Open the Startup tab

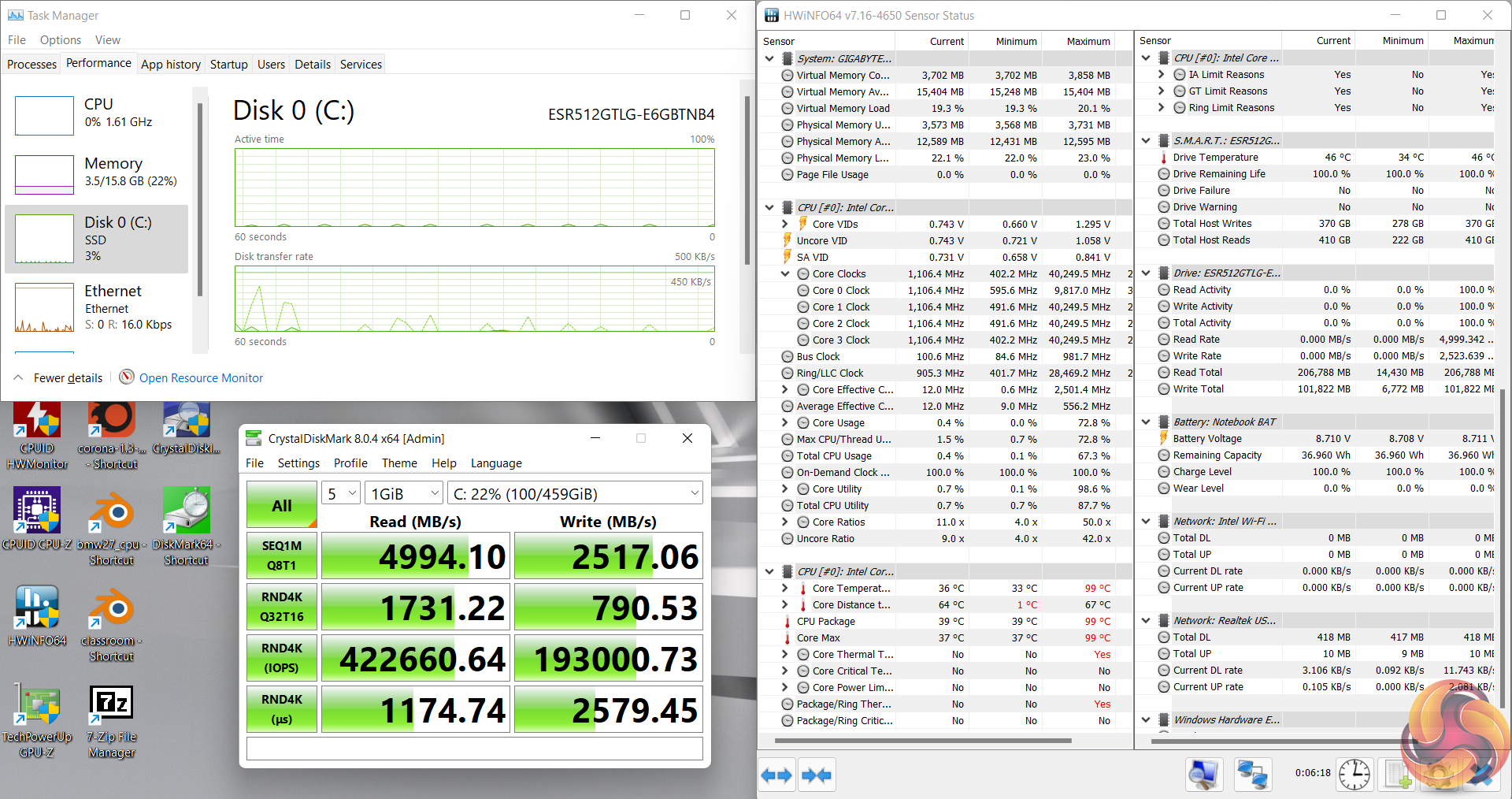pyautogui.click(x=228, y=64)
